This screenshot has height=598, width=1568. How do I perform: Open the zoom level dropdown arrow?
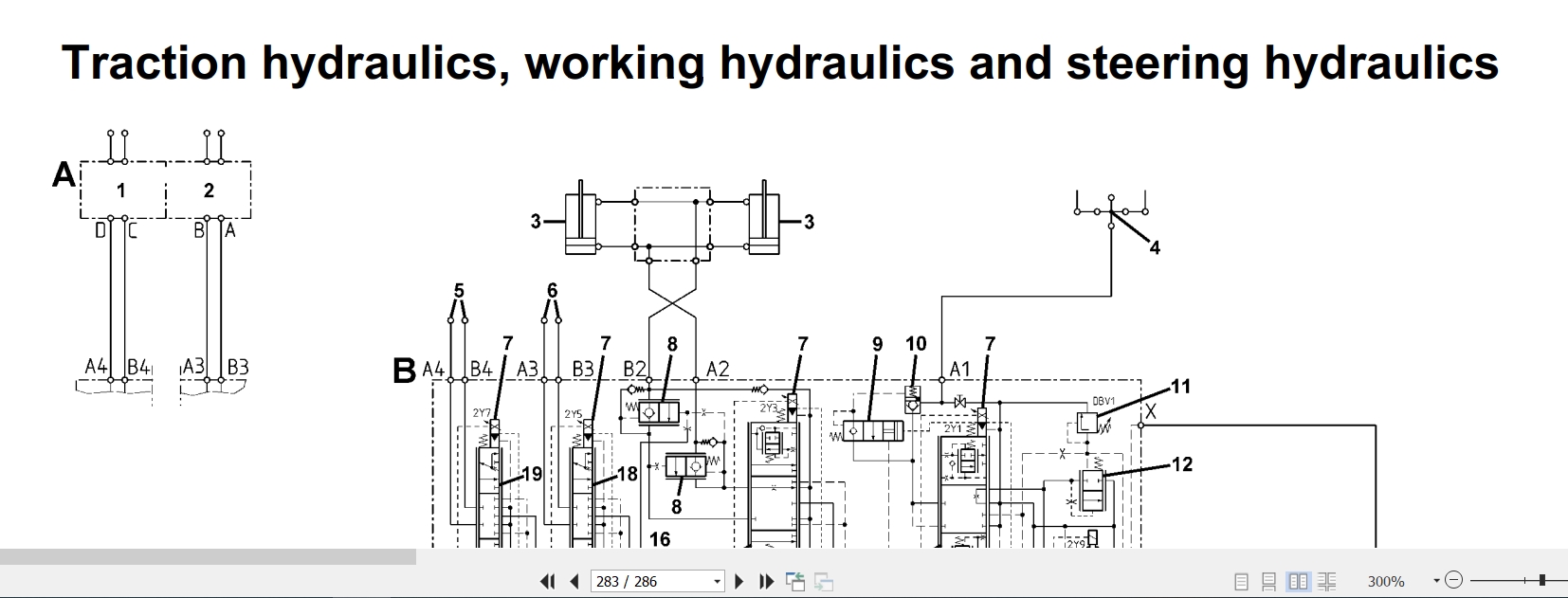tap(1436, 580)
